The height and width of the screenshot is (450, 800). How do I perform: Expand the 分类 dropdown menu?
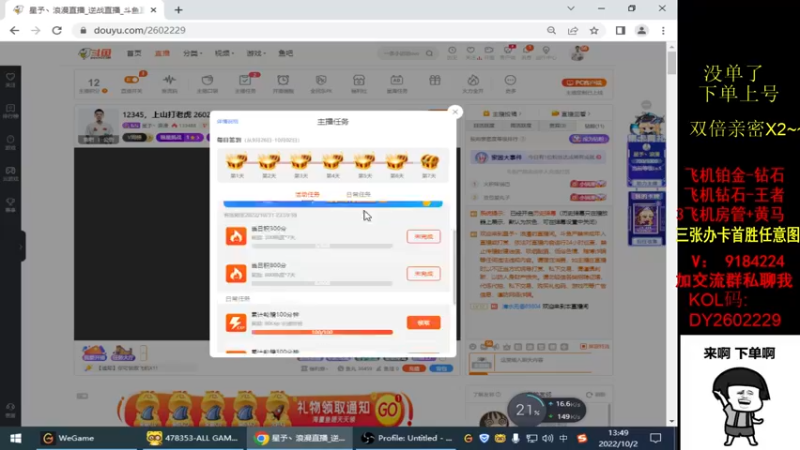(x=192, y=53)
